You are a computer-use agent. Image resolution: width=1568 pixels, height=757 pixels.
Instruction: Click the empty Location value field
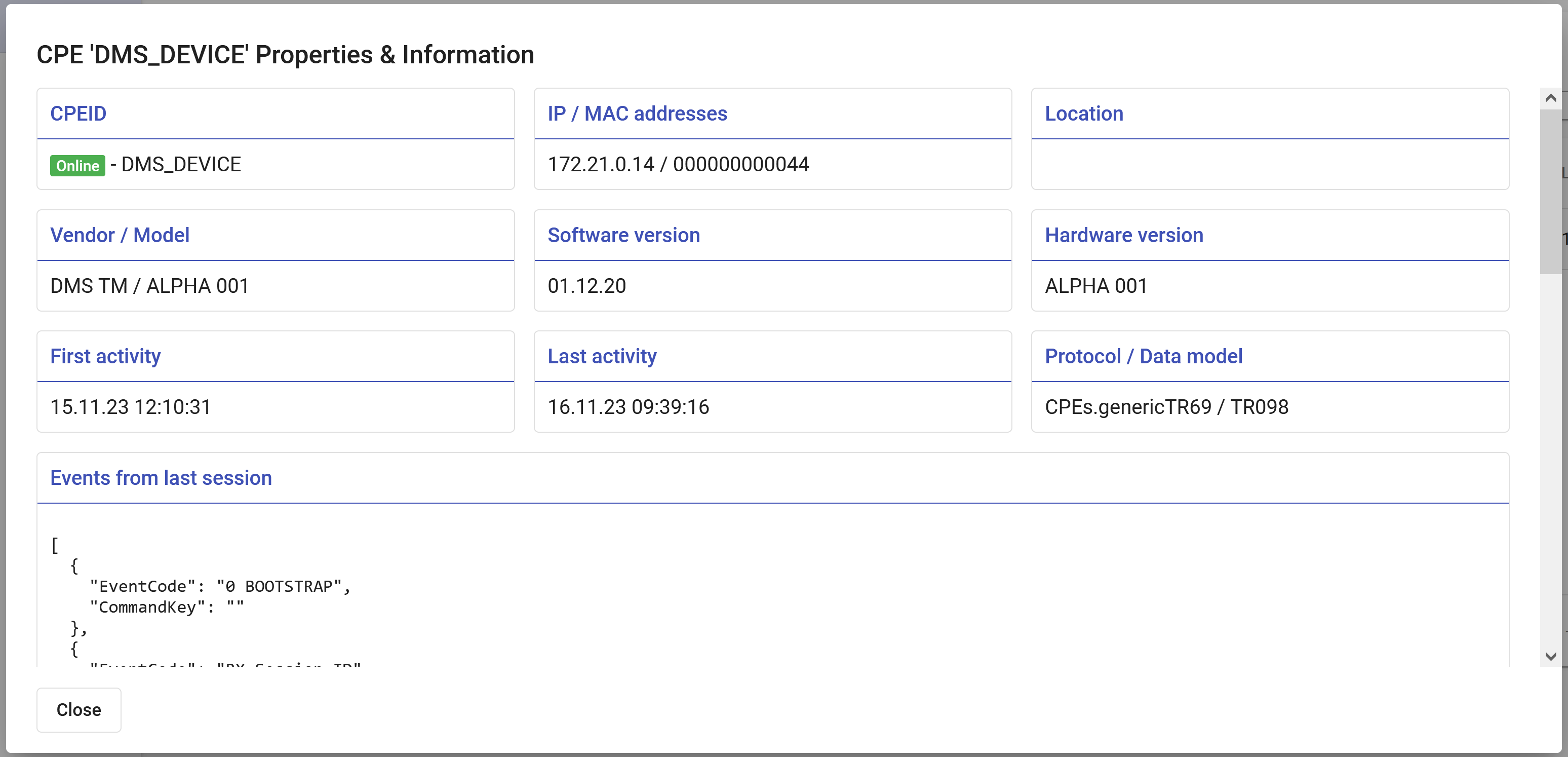click(x=1270, y=164)
